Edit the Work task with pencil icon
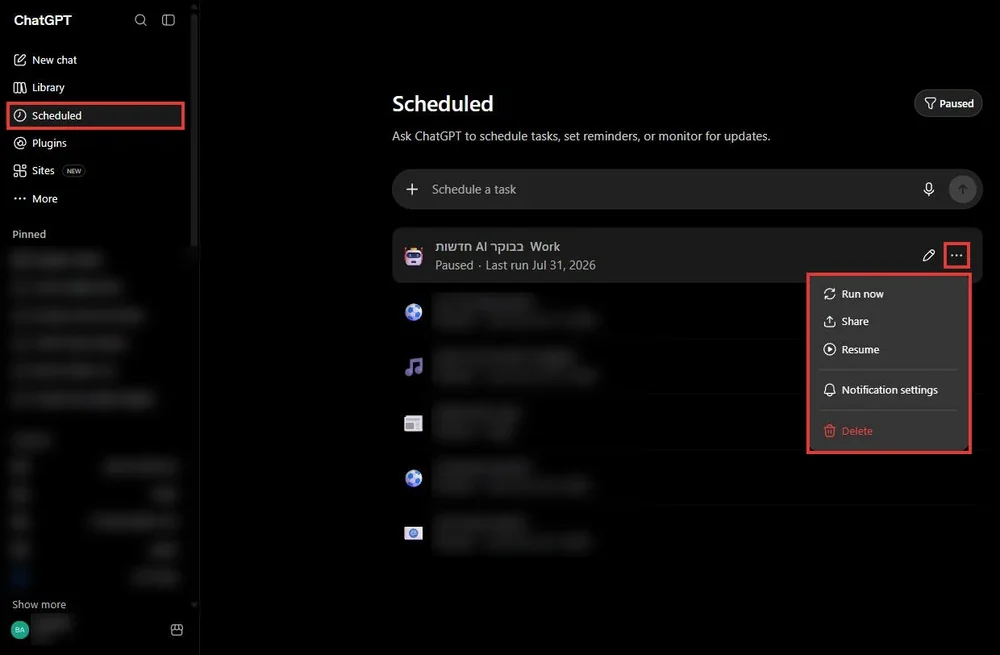Viewport: 1000px width, 655px height. point(929,256)
